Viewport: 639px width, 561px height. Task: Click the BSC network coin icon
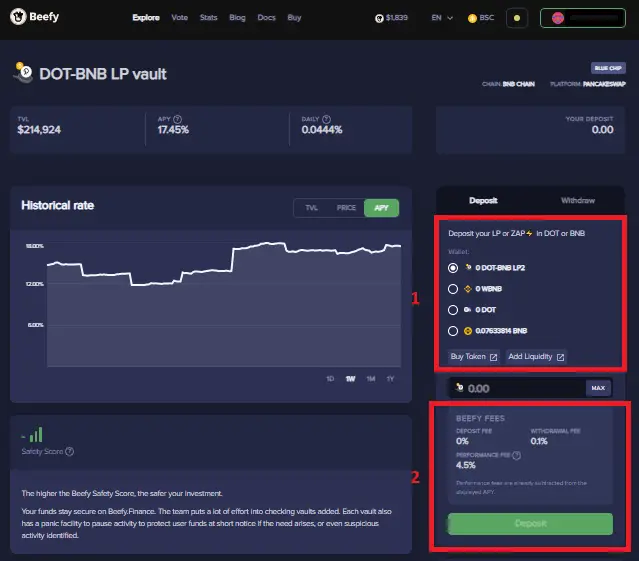click(x=472, y=18)
